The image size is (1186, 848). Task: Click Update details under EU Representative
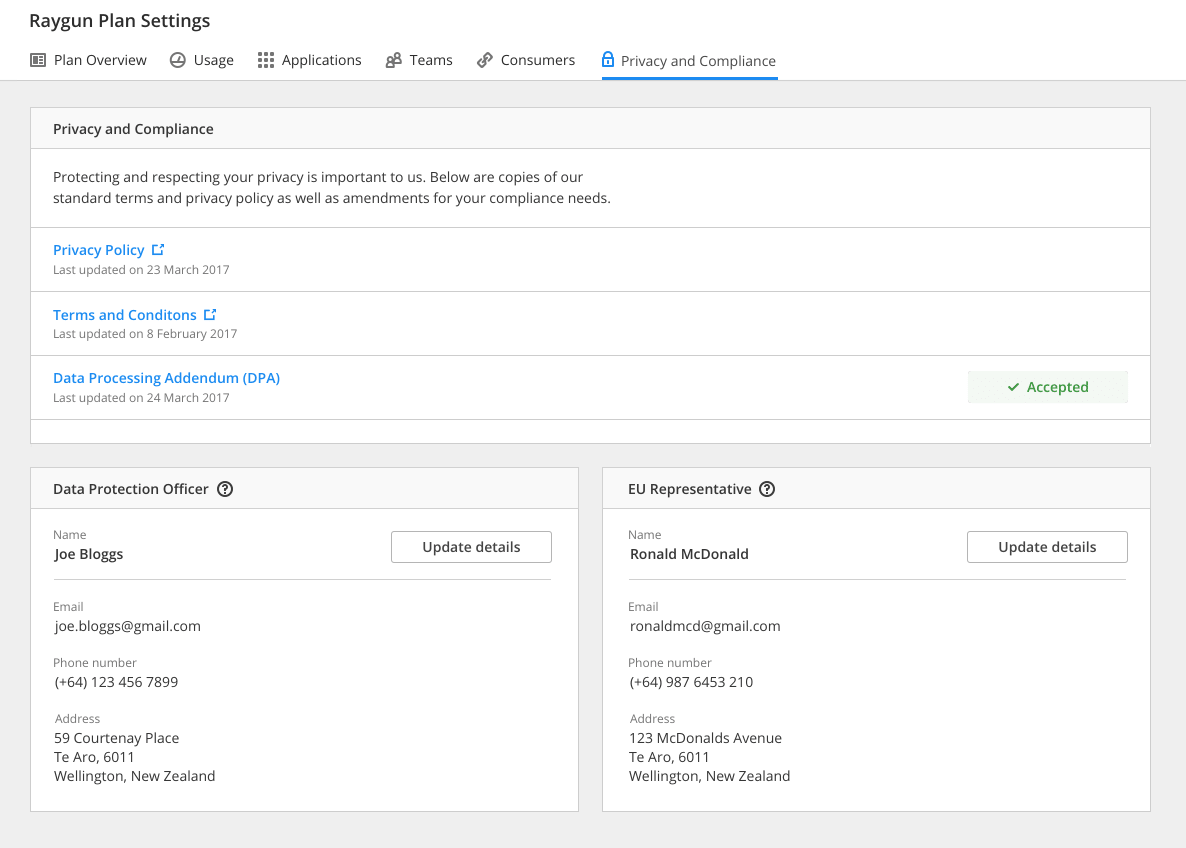[x=1047, y=547]
